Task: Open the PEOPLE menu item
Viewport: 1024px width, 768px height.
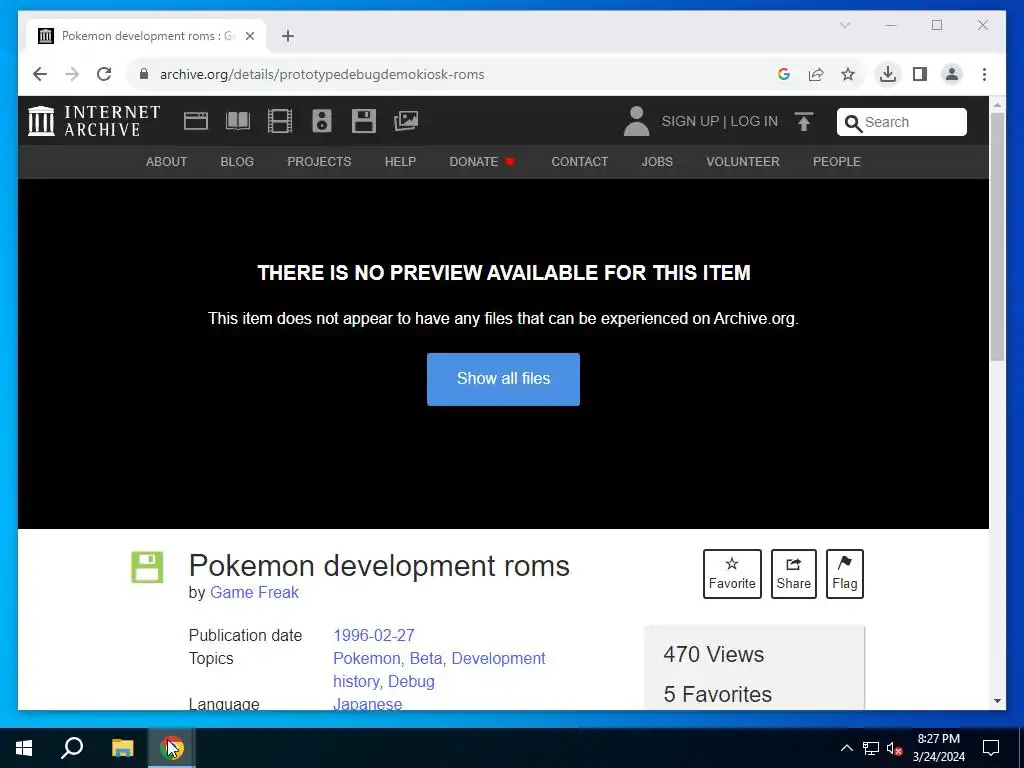Action: (x=837, y=162)
